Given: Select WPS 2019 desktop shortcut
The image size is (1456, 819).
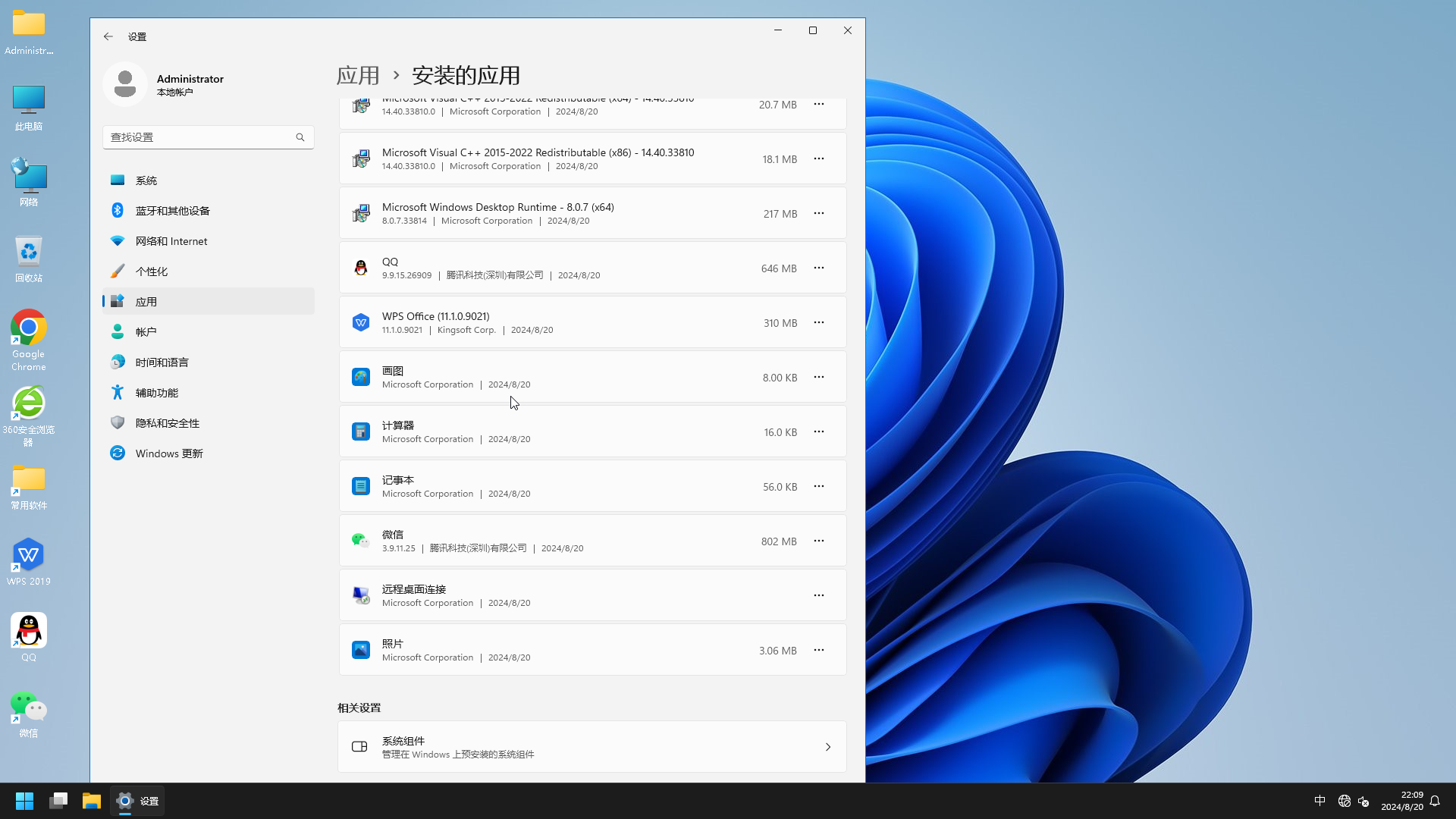Looking at the screenshot, I should (29, 562).
